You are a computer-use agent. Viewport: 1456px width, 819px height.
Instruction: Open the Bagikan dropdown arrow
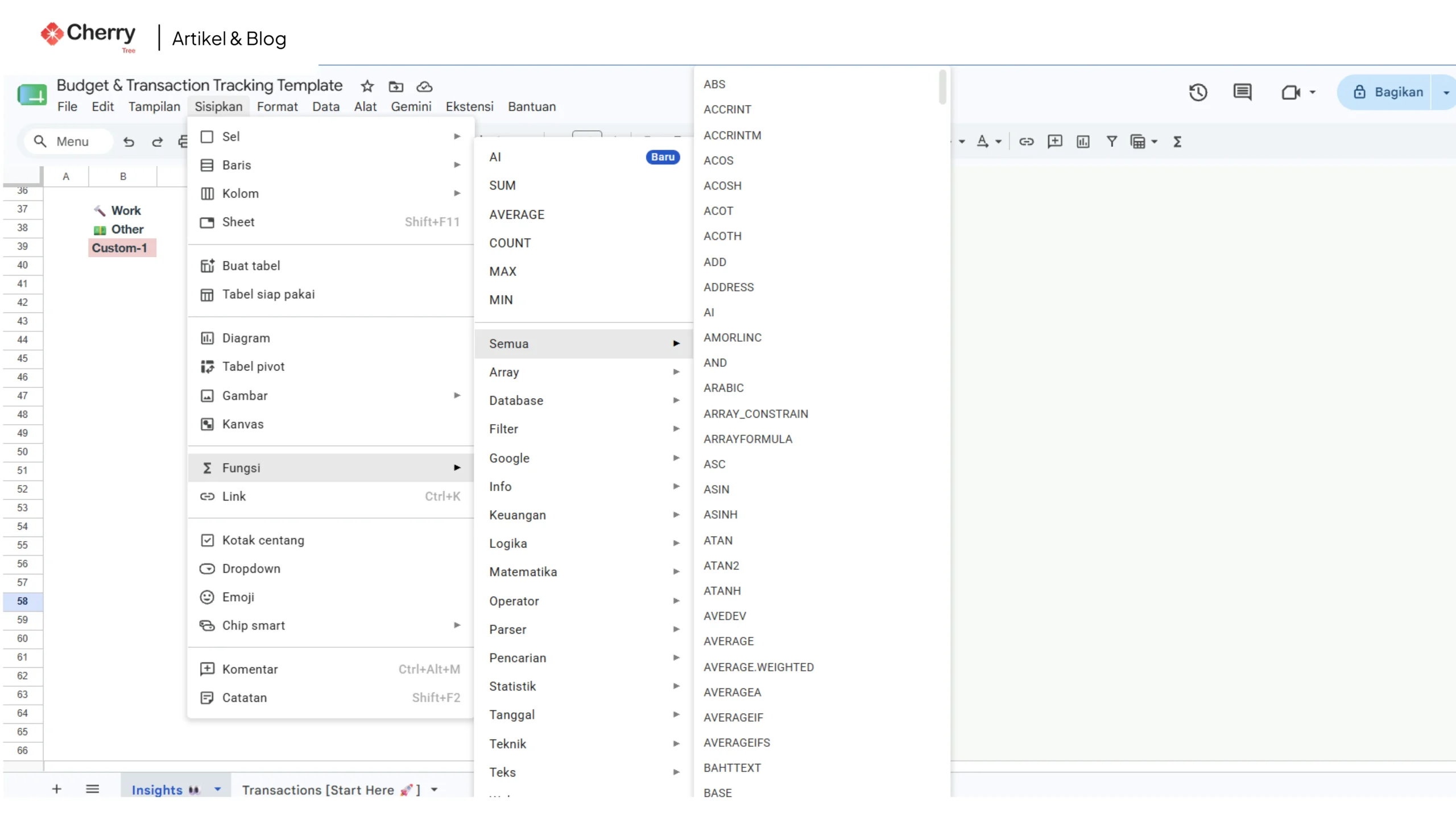pos(1446,92)
